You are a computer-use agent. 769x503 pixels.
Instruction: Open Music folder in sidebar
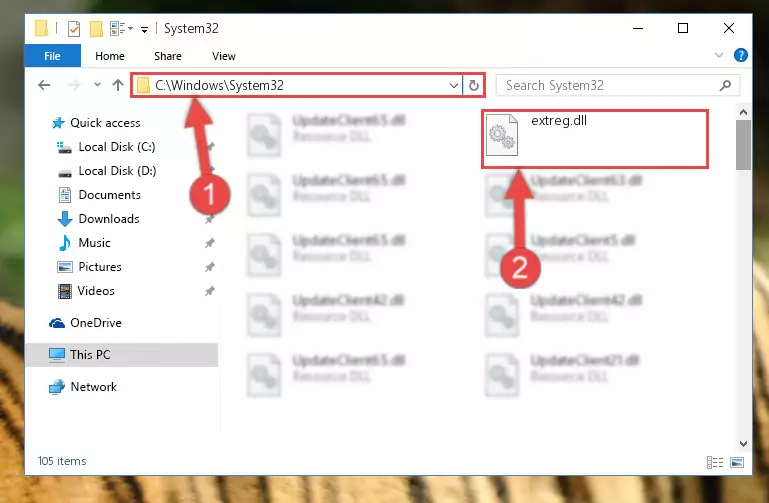click(94, 243)
